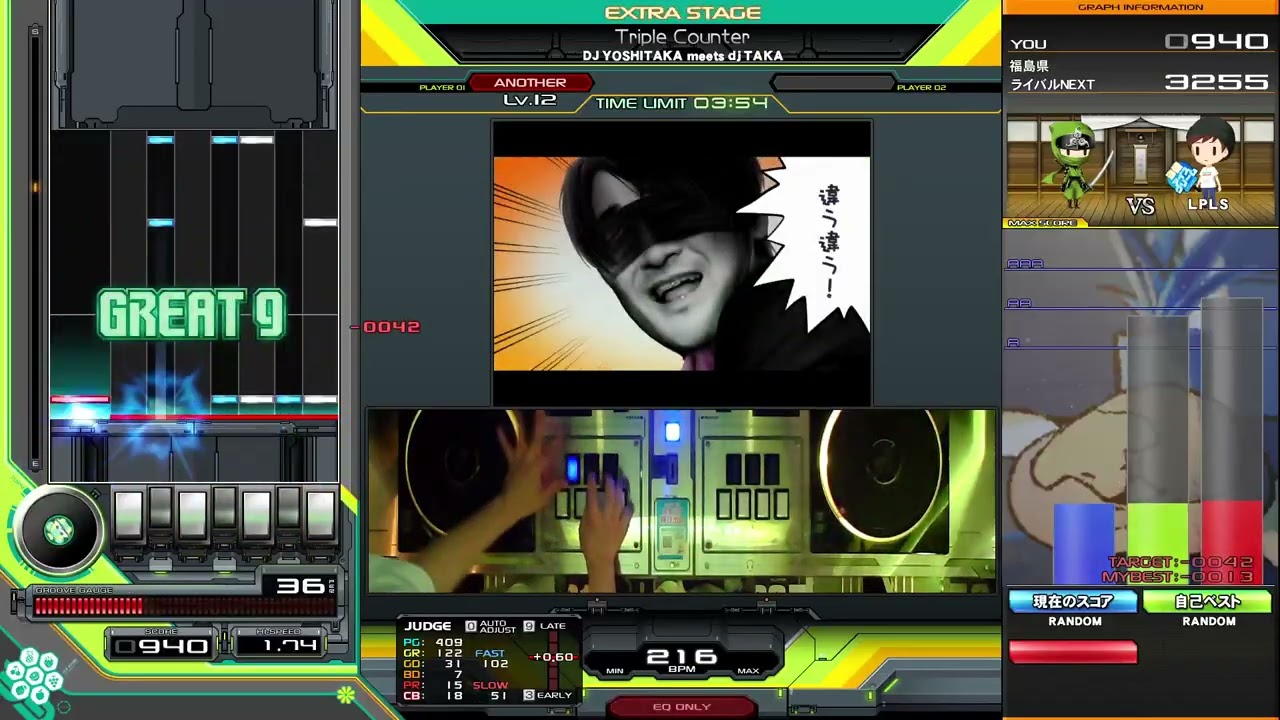Select the 自己ベスト tab
Viewport: 1280px width, 720px height.
pos(1208,602)
